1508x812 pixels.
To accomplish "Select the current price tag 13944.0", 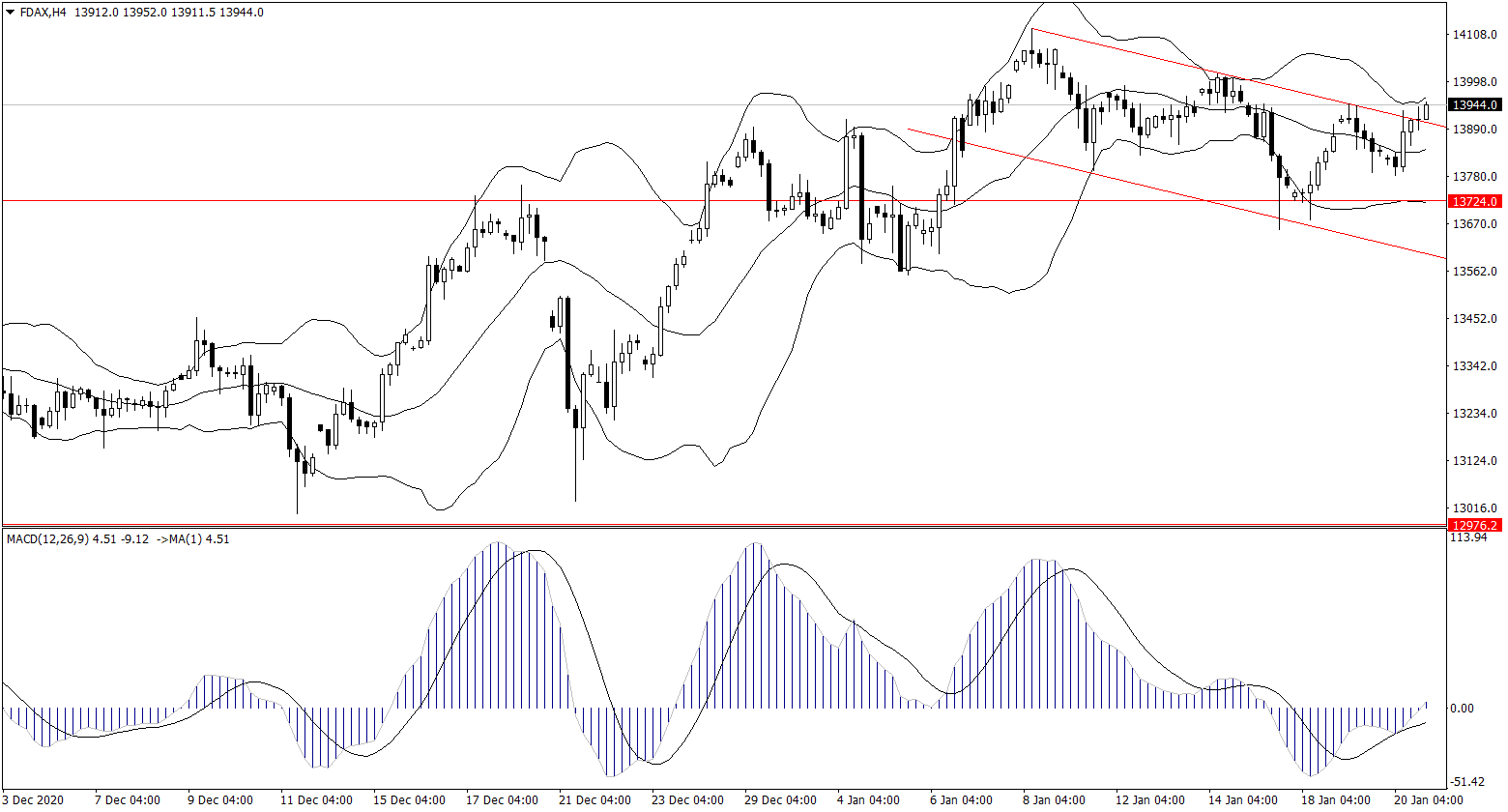I will (x=1474, y=104).
